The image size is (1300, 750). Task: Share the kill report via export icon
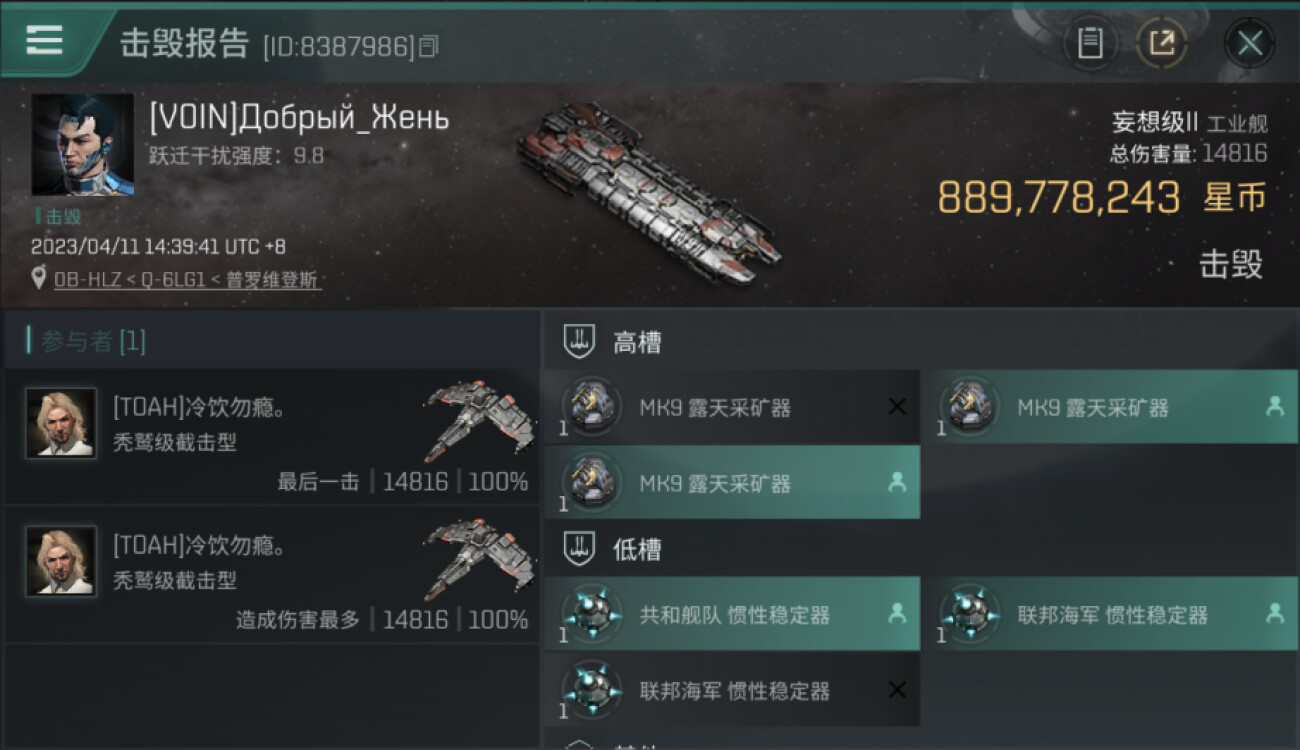pos(1161,43)
